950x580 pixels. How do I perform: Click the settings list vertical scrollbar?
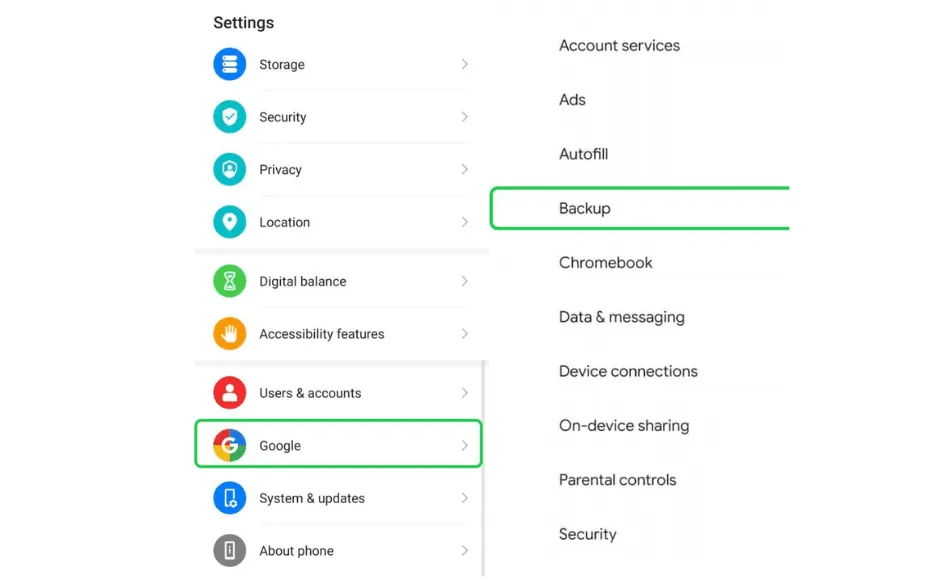point(483,468)
